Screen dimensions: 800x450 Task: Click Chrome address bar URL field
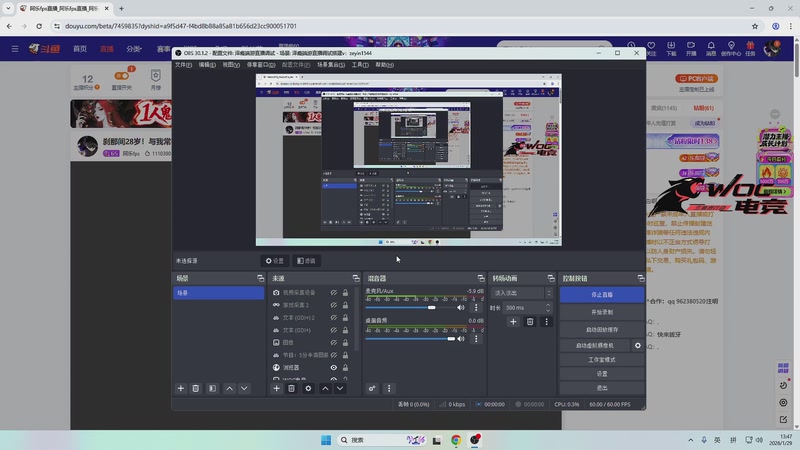point(401,26)
